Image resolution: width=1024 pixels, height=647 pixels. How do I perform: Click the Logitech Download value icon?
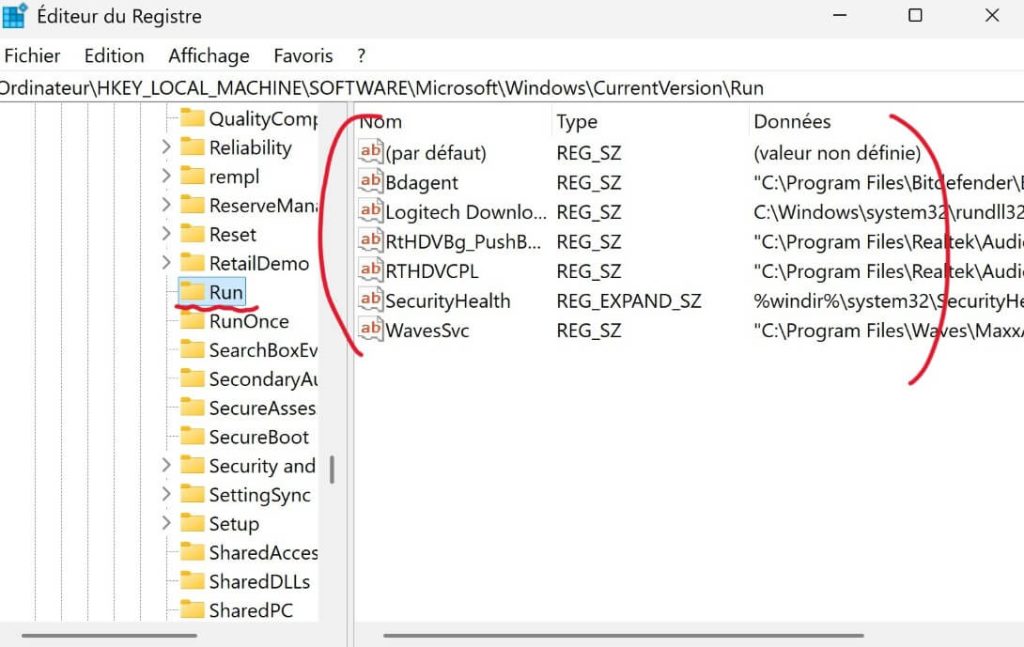pos(371,212)
